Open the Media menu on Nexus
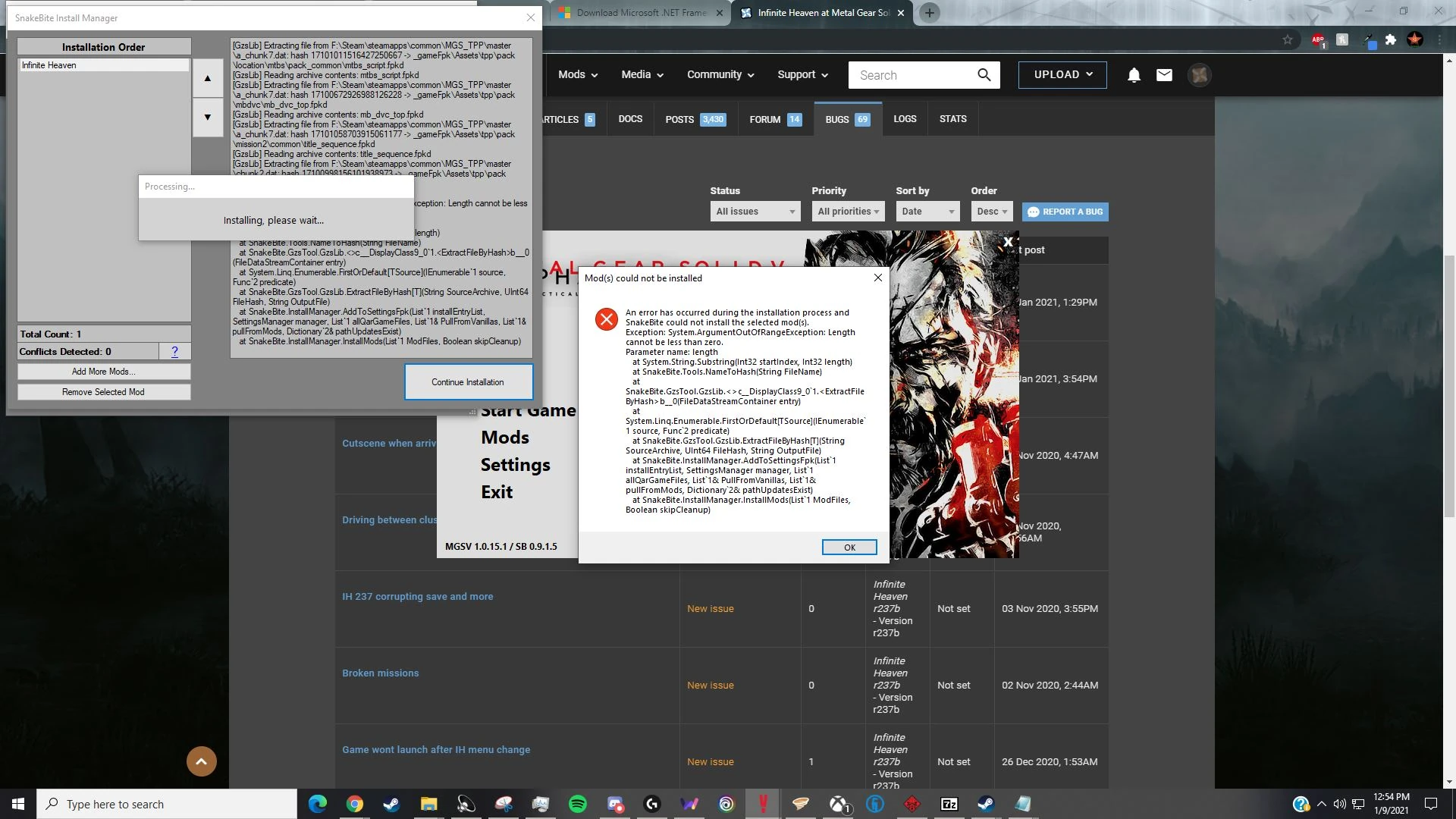 click(642, 74)
